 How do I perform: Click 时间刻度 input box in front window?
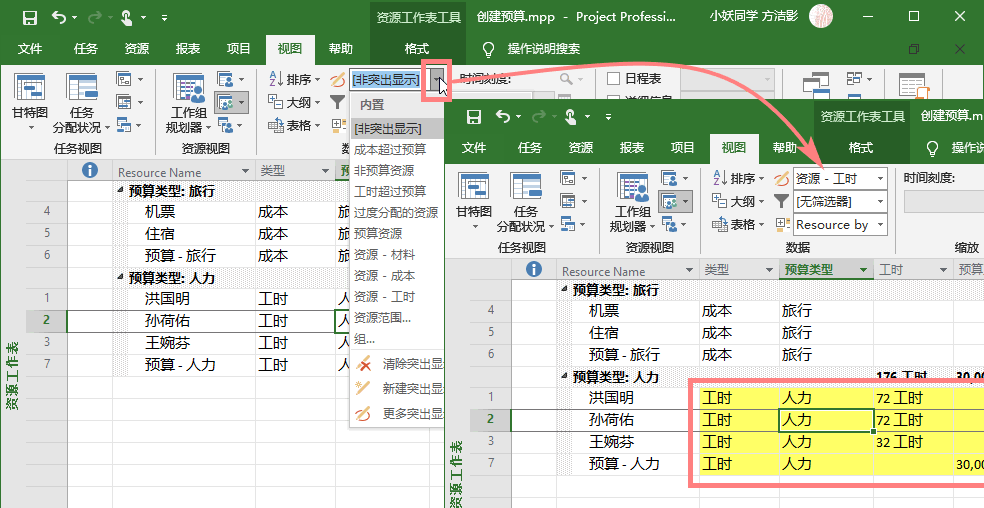943,202
